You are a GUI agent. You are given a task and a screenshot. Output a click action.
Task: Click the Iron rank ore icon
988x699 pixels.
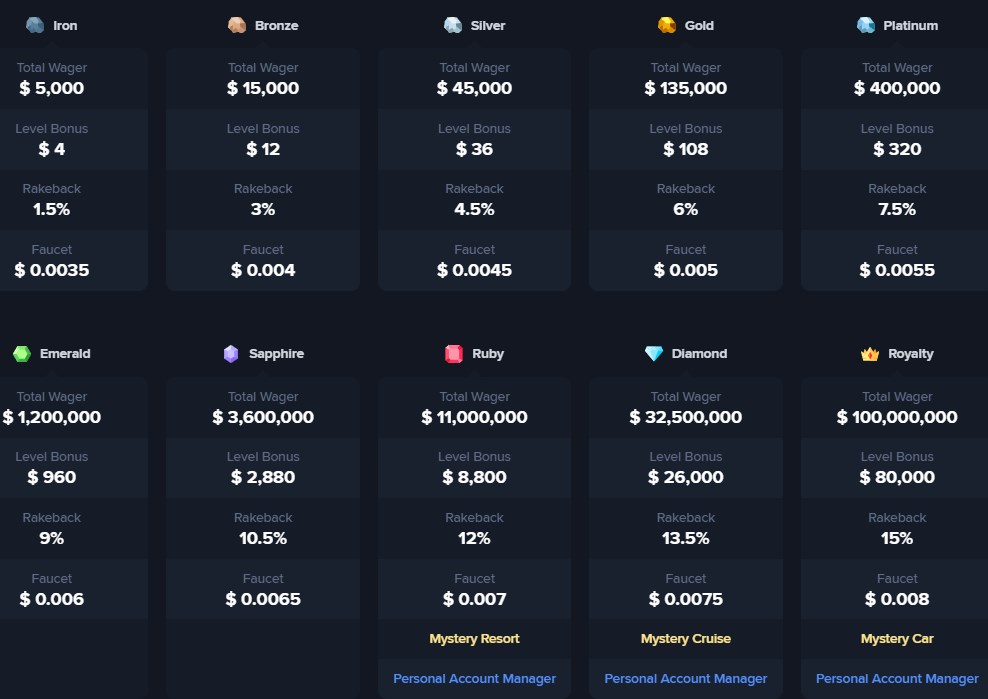(35, 25)
